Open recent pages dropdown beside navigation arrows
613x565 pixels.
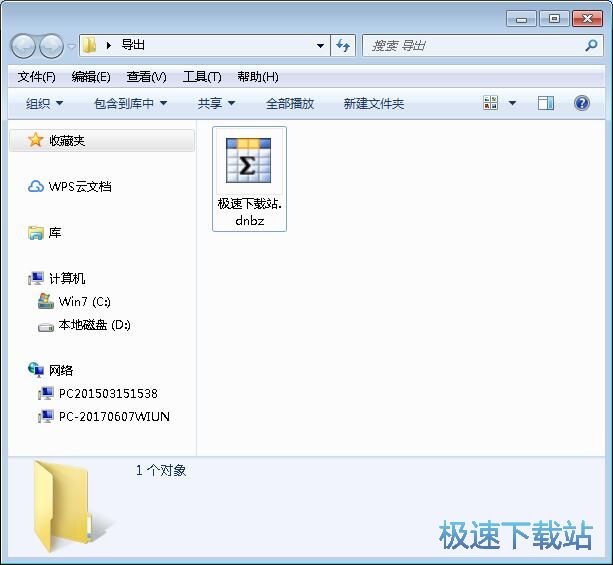click(x=71, y=47)
